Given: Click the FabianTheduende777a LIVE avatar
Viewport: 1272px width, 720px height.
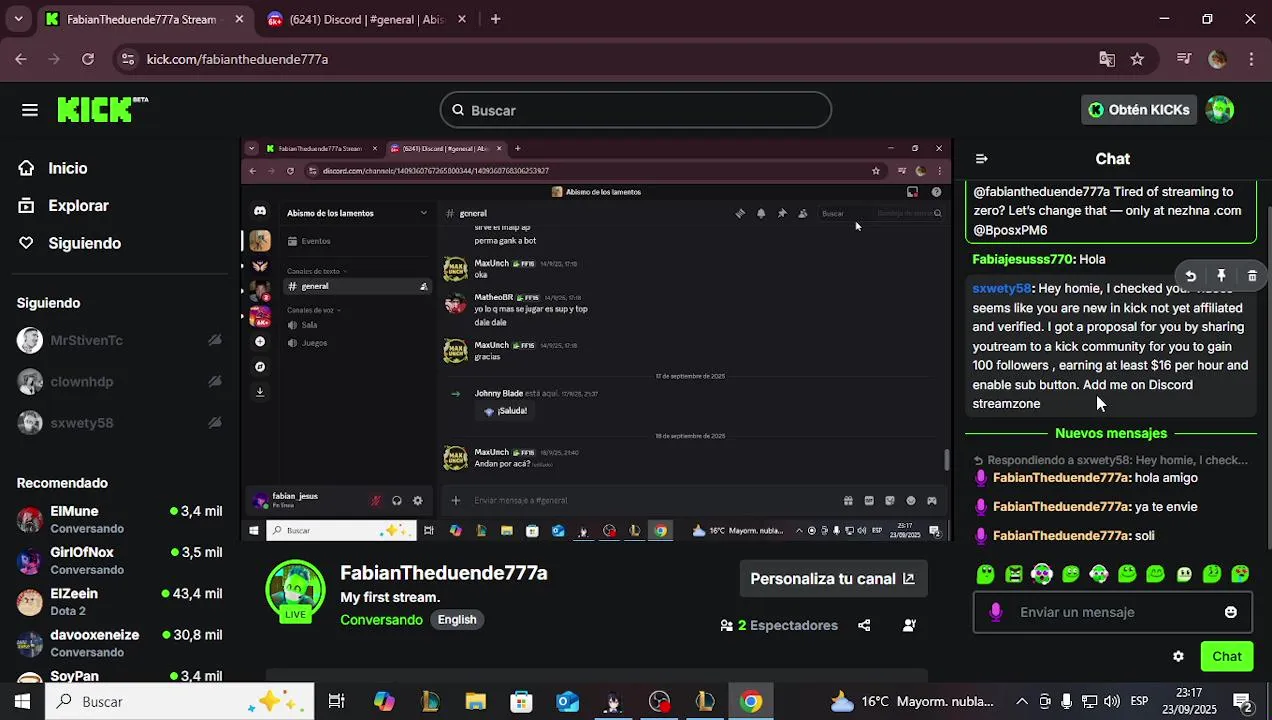Looking at the screenshot, I should click(295, 591).
